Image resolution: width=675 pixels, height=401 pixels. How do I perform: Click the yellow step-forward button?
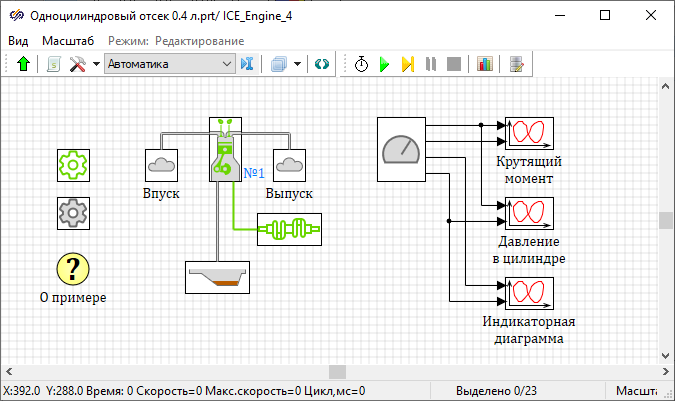407,64
